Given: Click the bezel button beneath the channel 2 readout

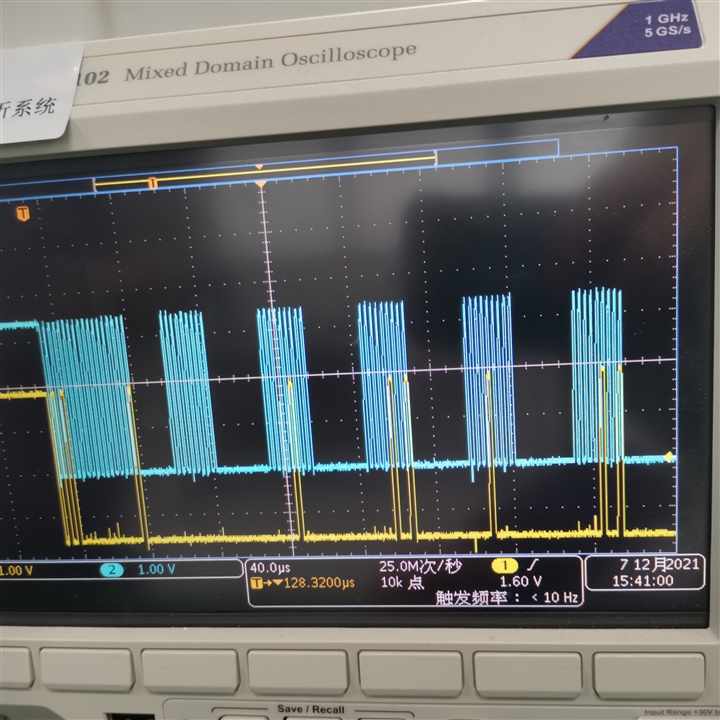Looking at the screenshot, I should pyautogui.click(x=190, y=670).
